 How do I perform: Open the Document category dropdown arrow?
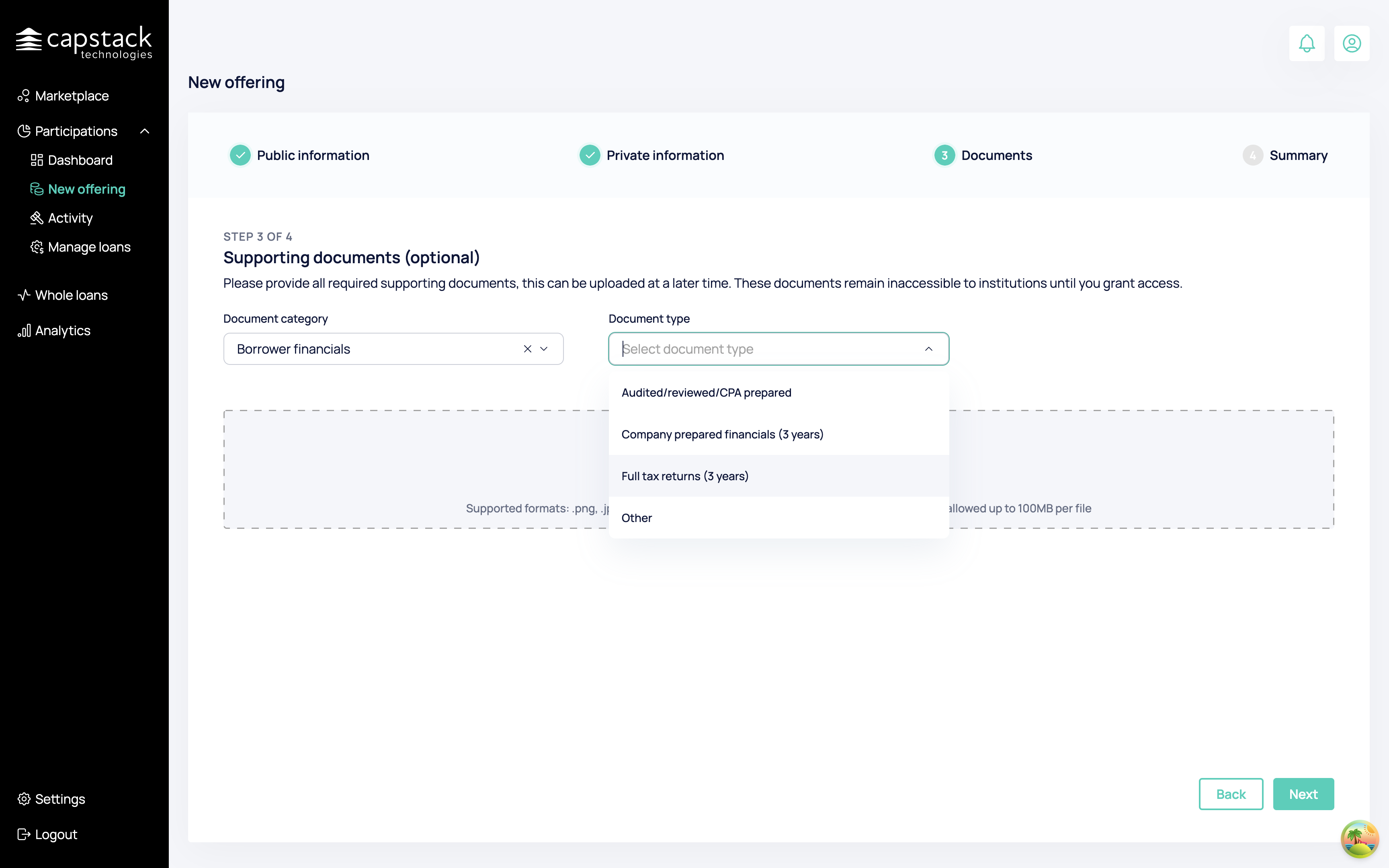(x=544, y=348)
